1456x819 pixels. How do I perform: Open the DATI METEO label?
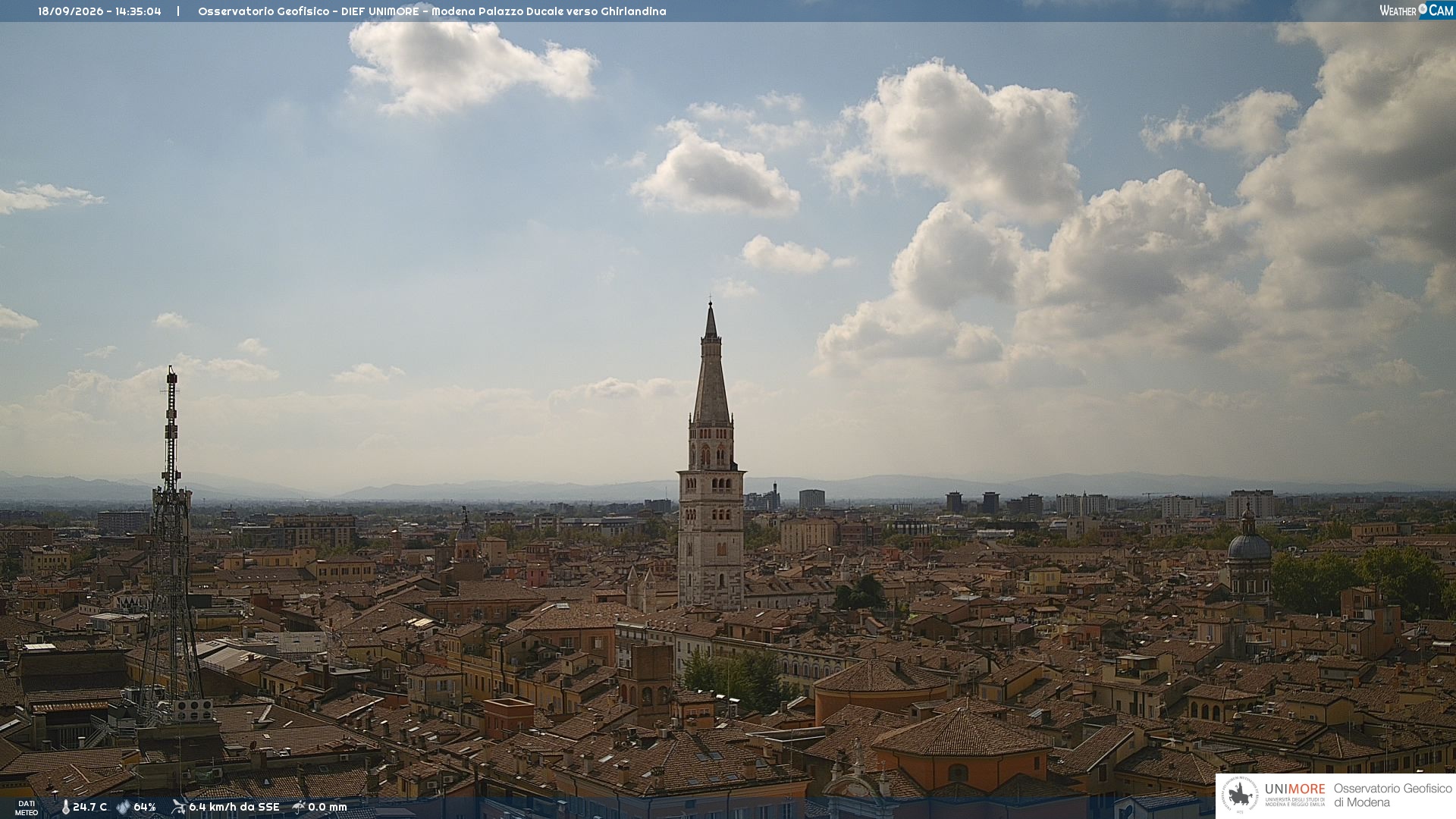click(x=27, y=808)
